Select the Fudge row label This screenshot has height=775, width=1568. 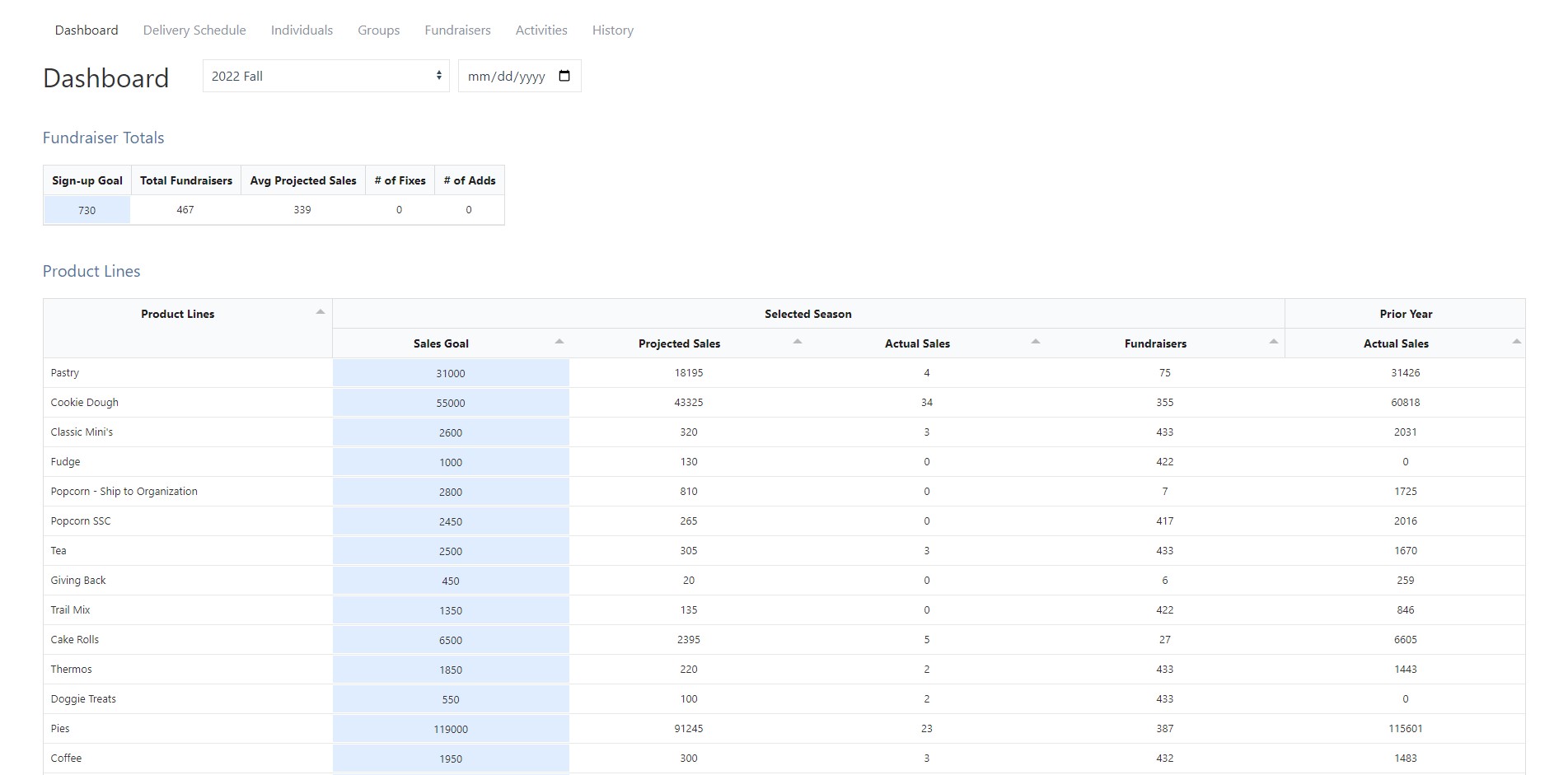(65, 461)
